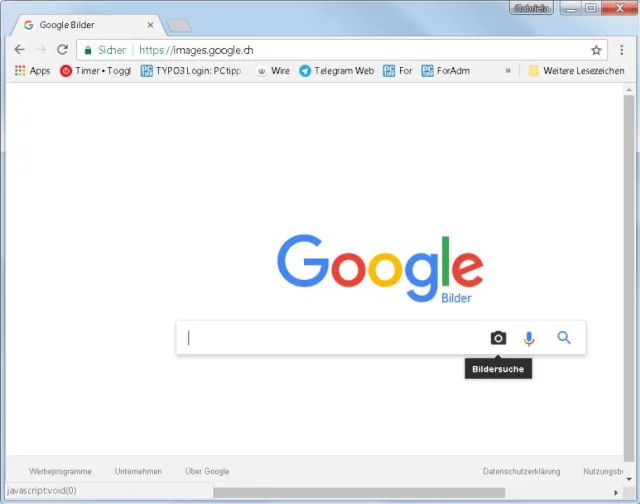Open the Apps shortcut in bookmarks bar
This screenshot has width=640, height=504.
pos(32,71)
